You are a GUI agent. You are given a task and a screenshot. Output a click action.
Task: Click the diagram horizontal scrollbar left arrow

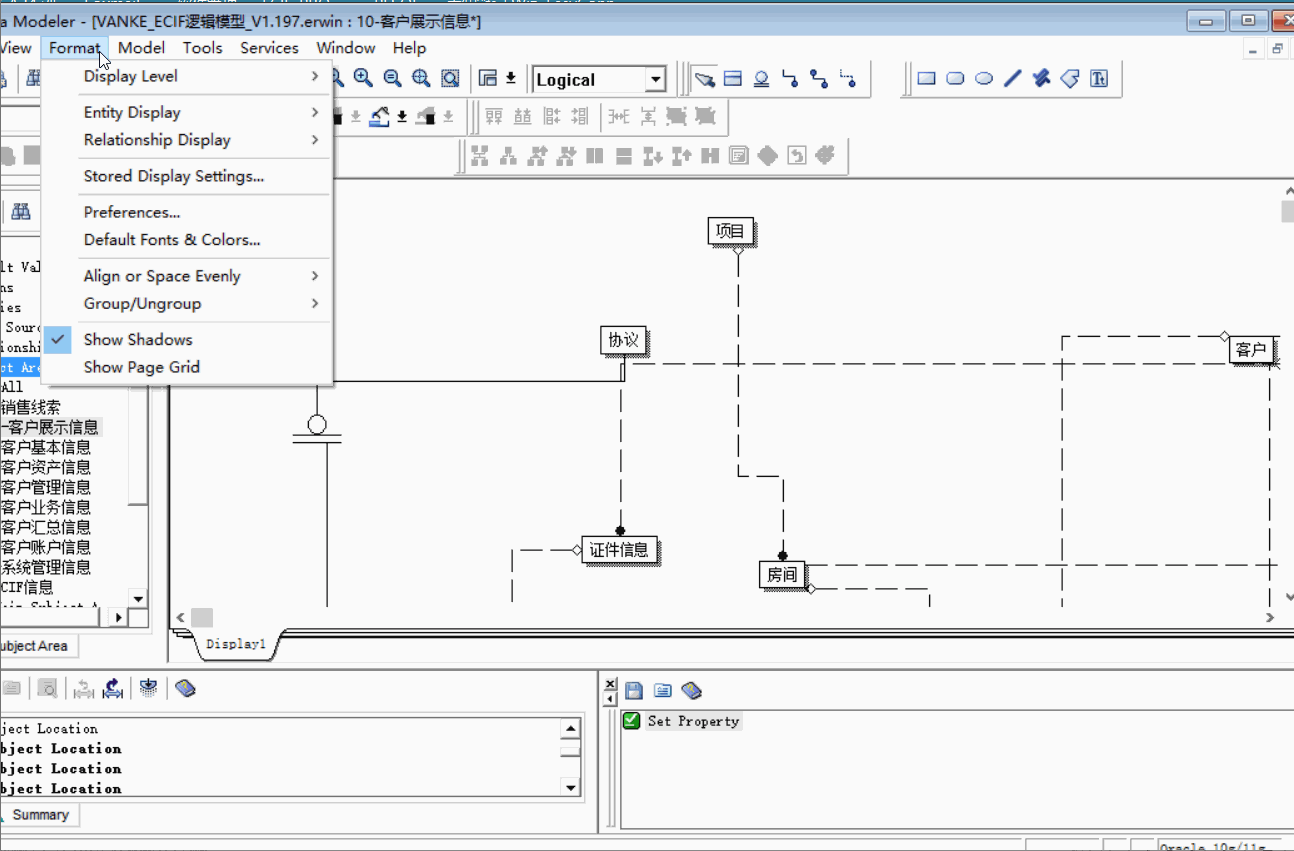click(181, 617)
